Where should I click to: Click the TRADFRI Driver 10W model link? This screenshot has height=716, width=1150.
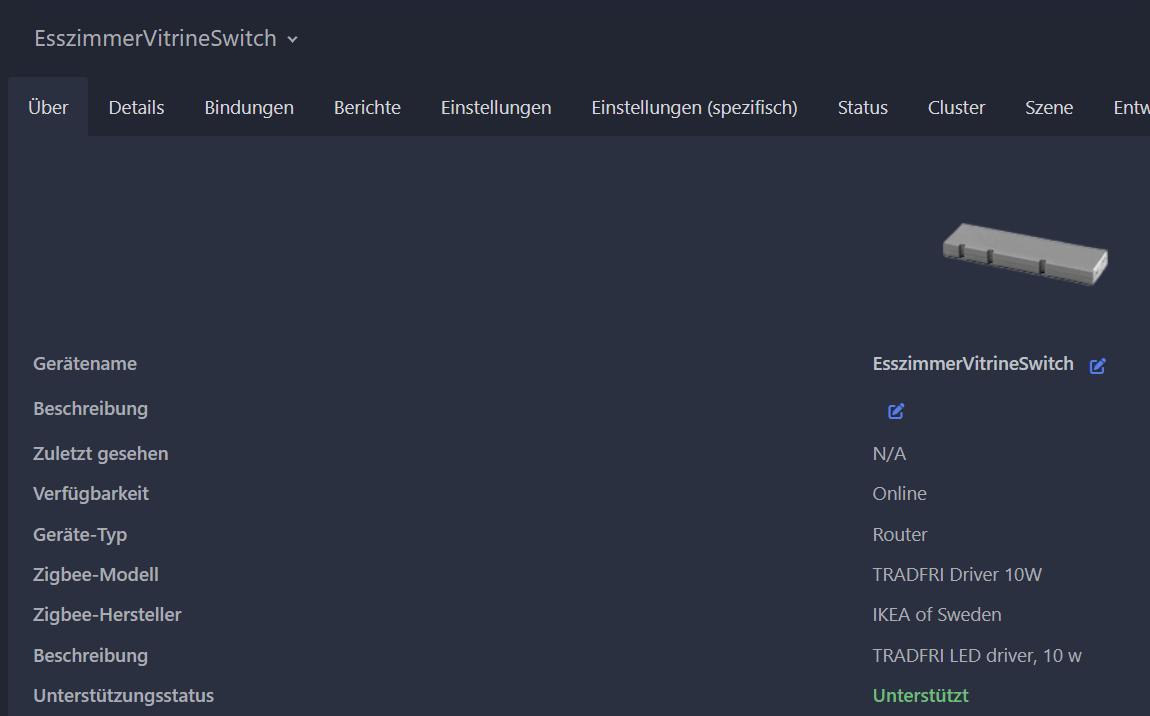(x=957, y=574)
